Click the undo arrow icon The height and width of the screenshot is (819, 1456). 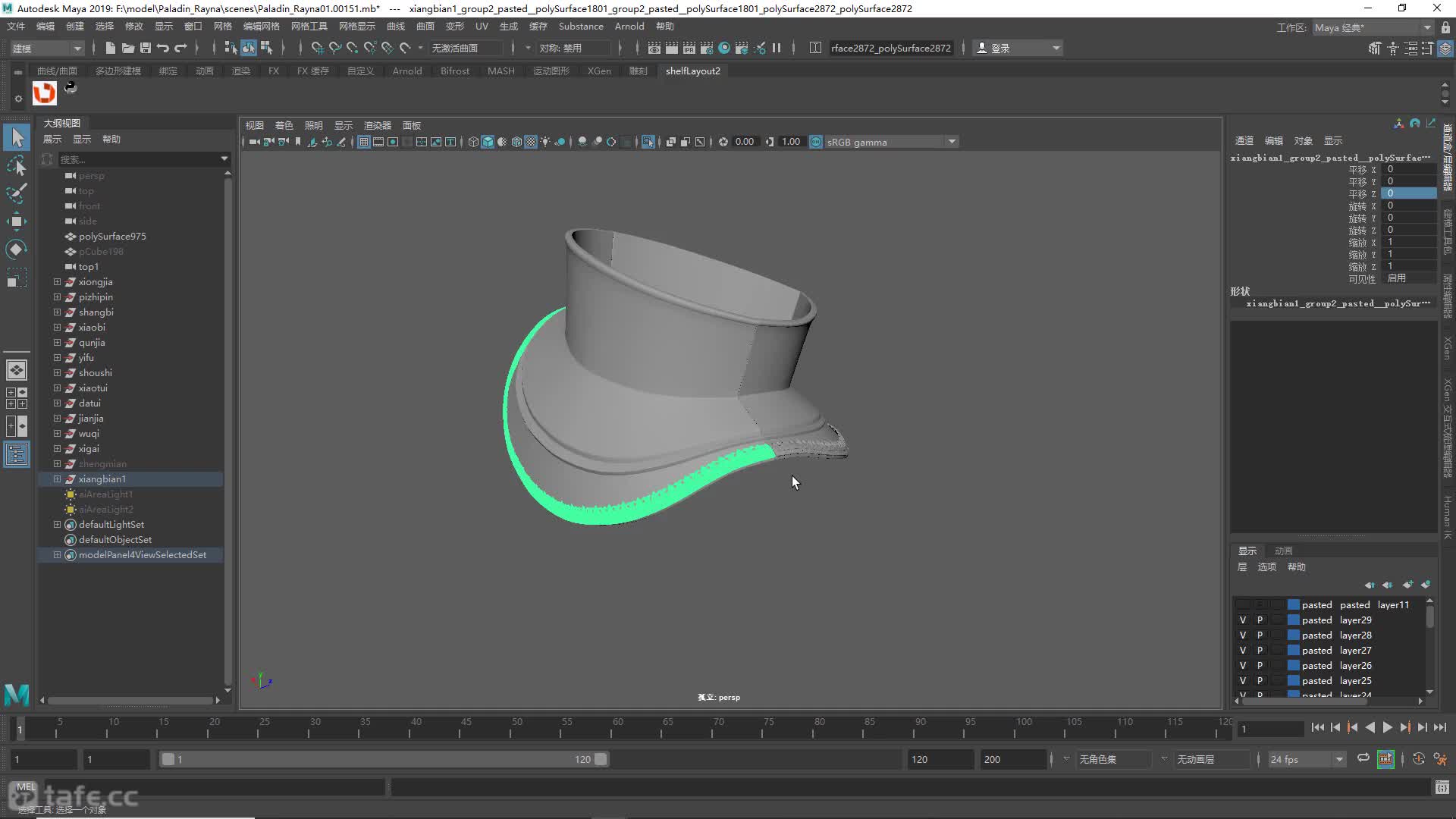(x=163, y=48)
